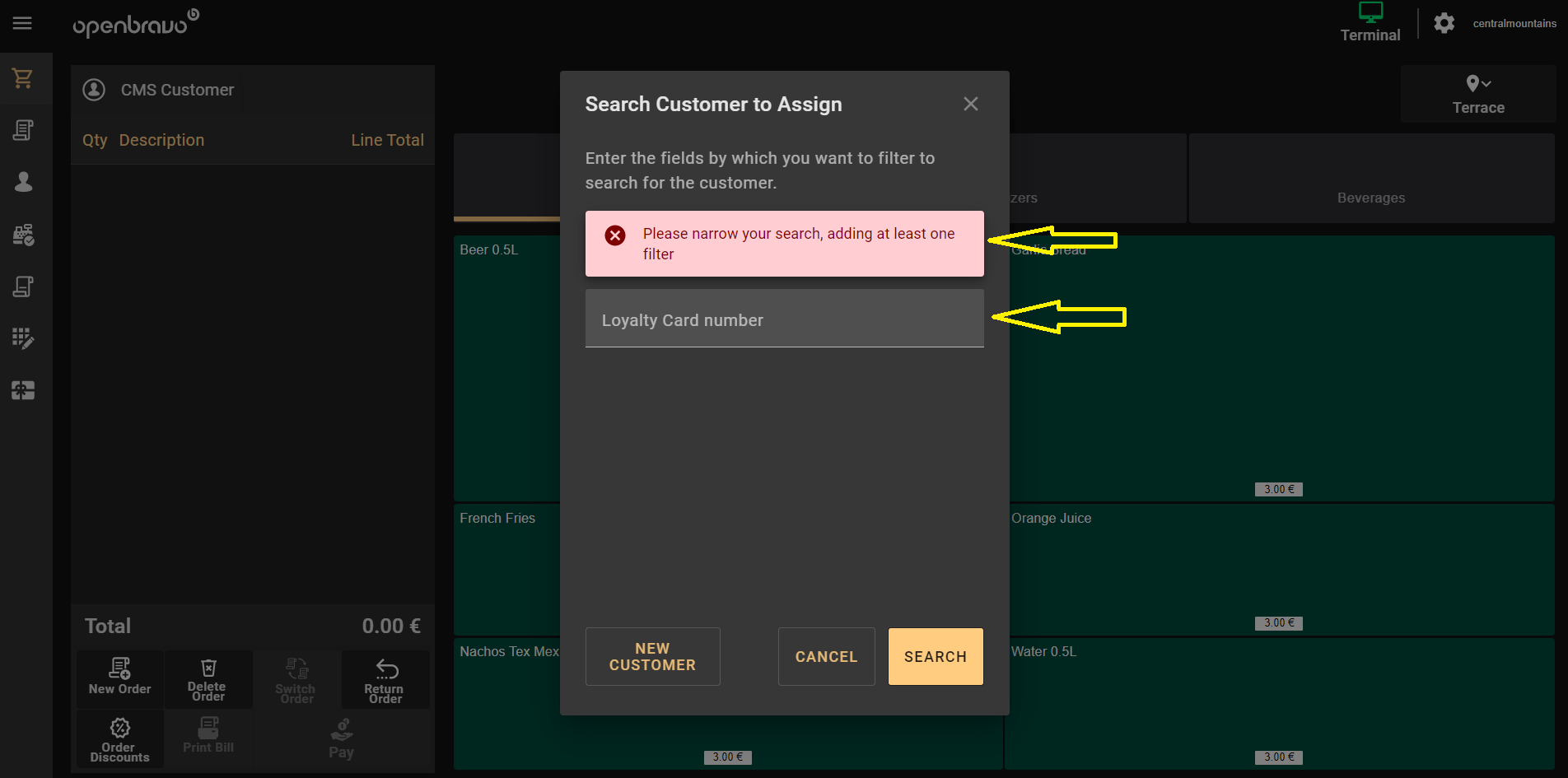Click the Delete Order button
This screenshot has height=778, width=1568.
pyautogui.click(x=208, y=678)
